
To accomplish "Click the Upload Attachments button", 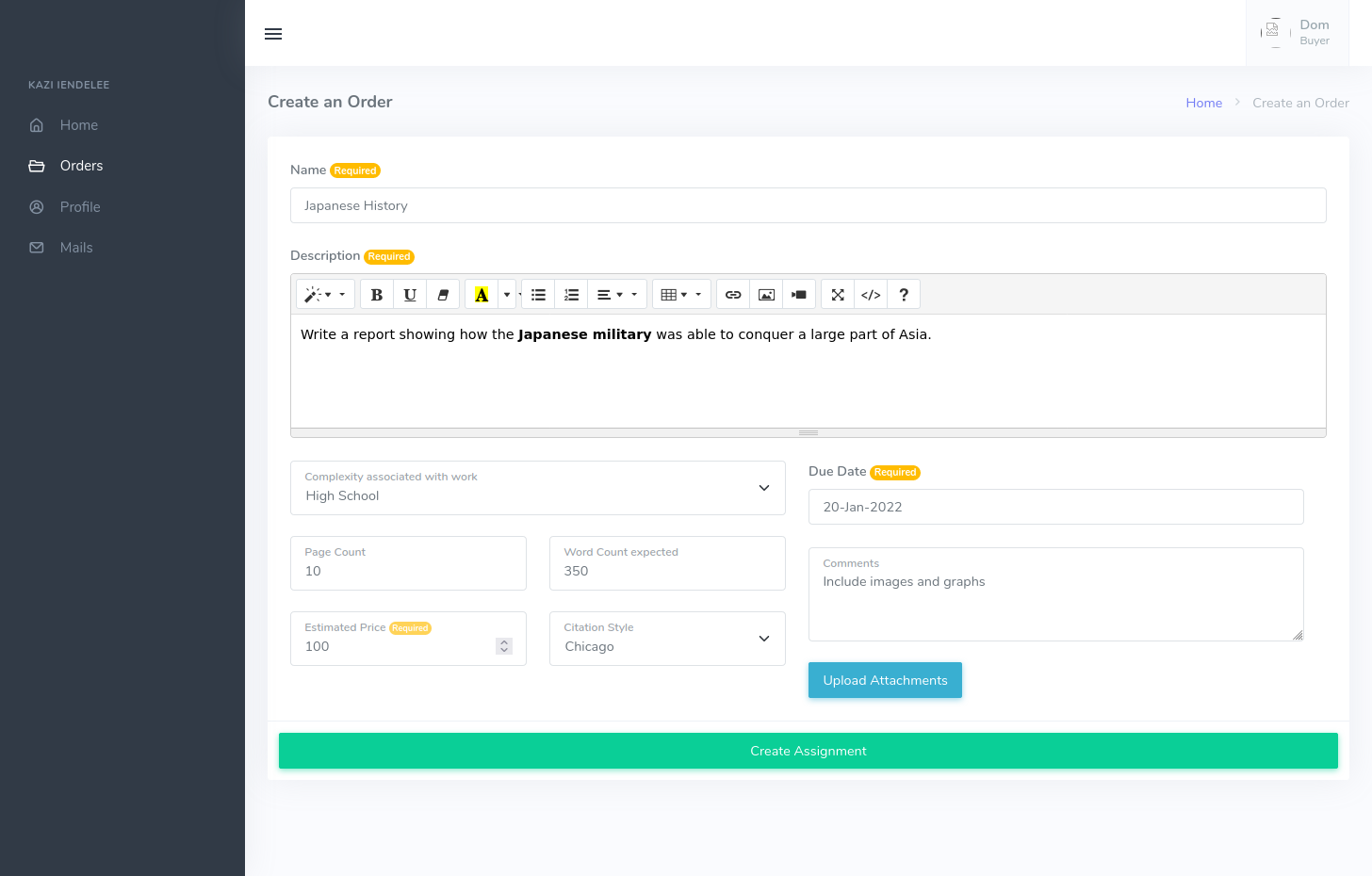I will pos(885,680).
